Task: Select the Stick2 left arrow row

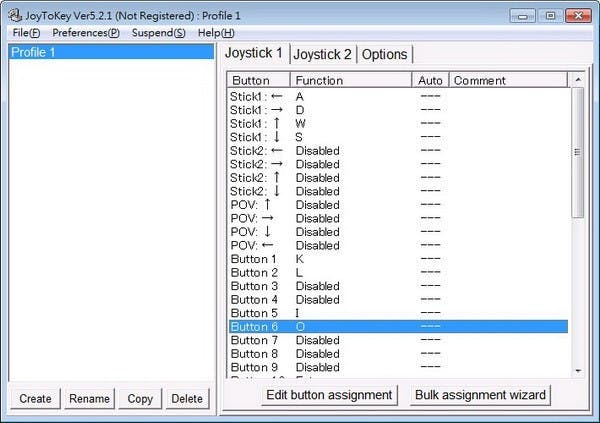Action: (398, 151)
